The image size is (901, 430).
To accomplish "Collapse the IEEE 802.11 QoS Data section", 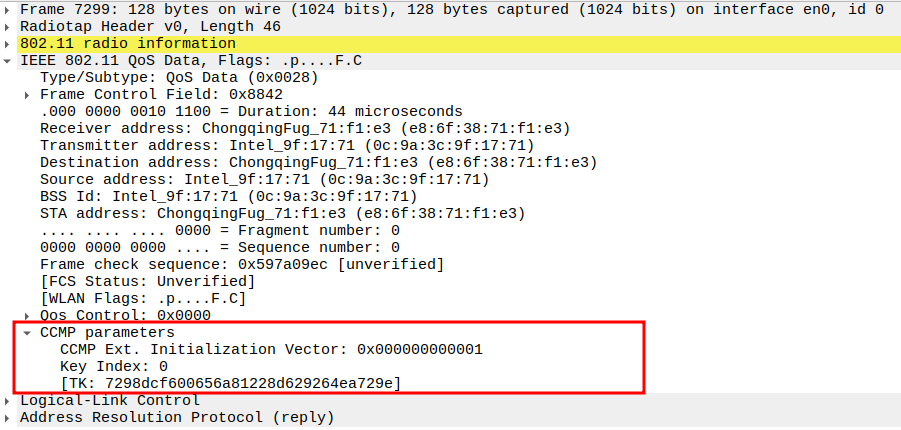I will tap(9, 61).
